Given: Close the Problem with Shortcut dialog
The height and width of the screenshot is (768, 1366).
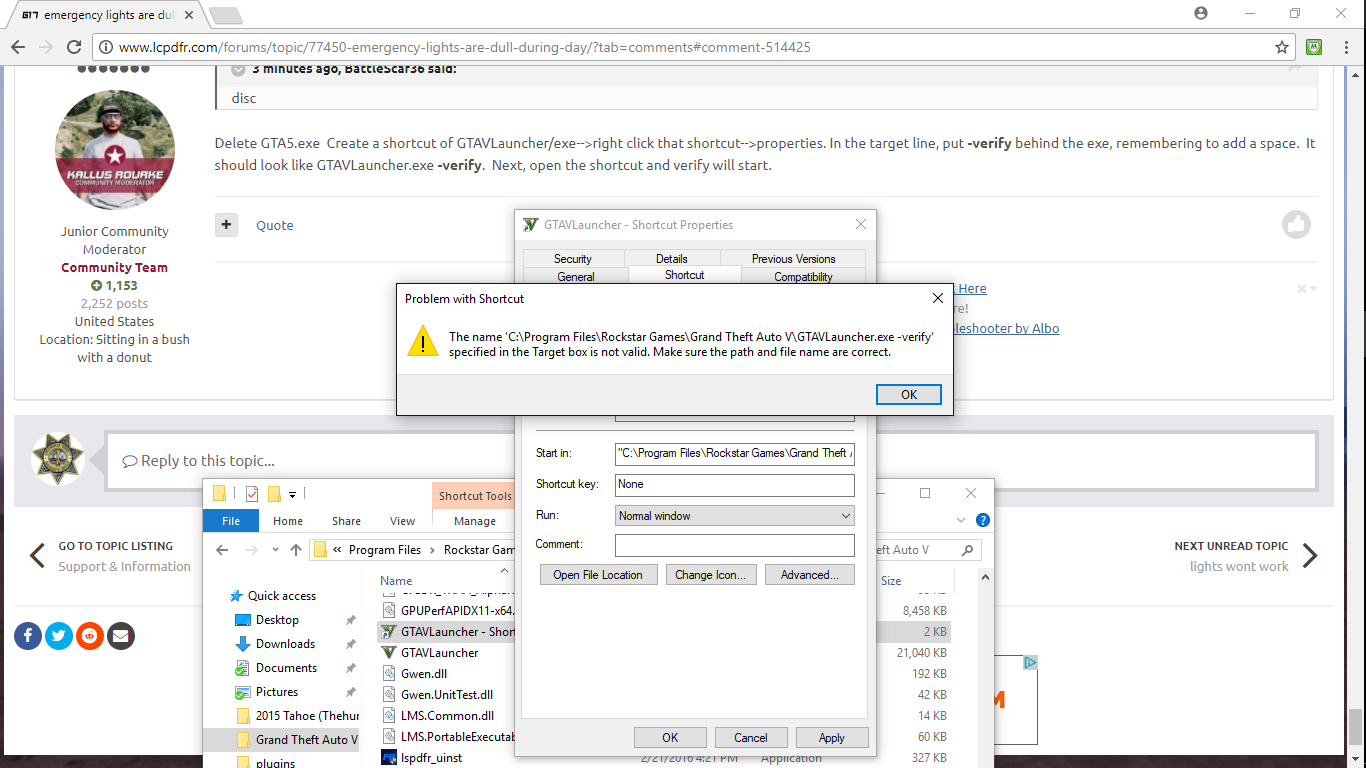Looking at the screenshot, I should [937, 298].
